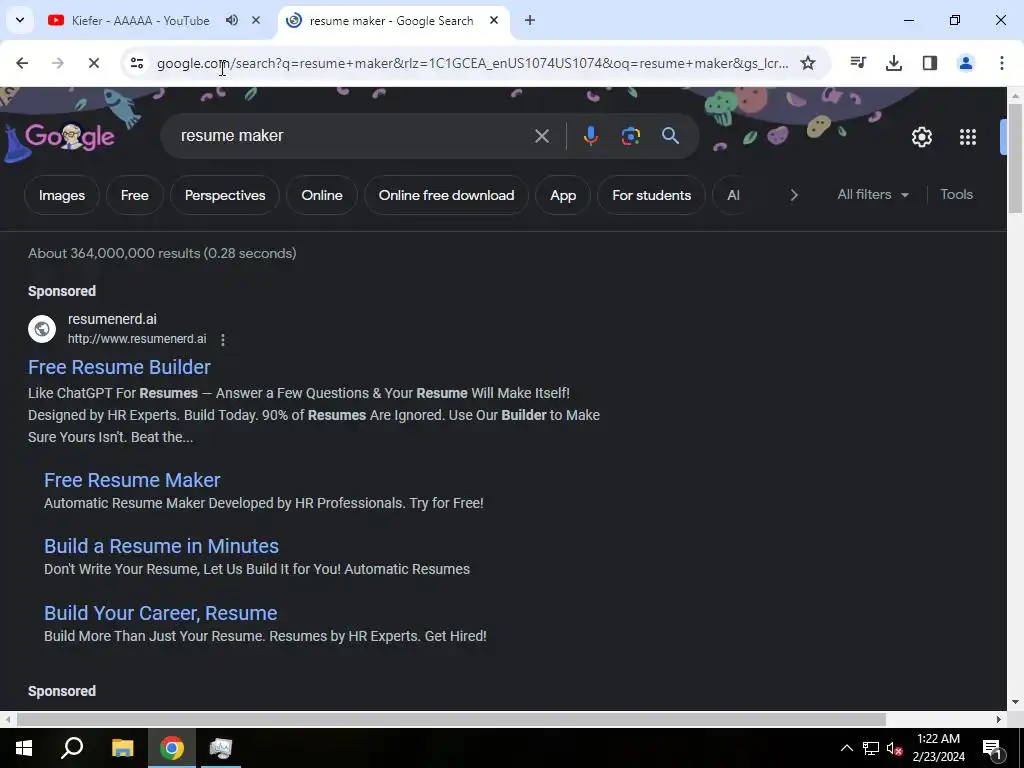This screenshot has width=1024, height=768.
Task: Close the Kiefer YouTube tab
Action: (256, 20)
